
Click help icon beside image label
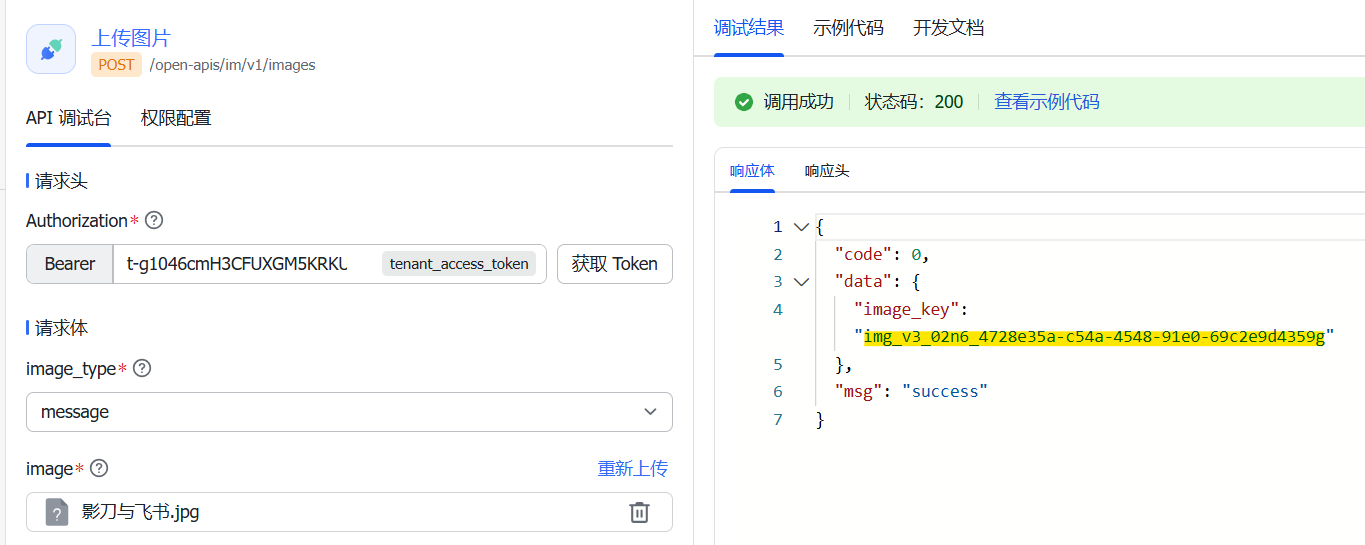tap(99, 468)
